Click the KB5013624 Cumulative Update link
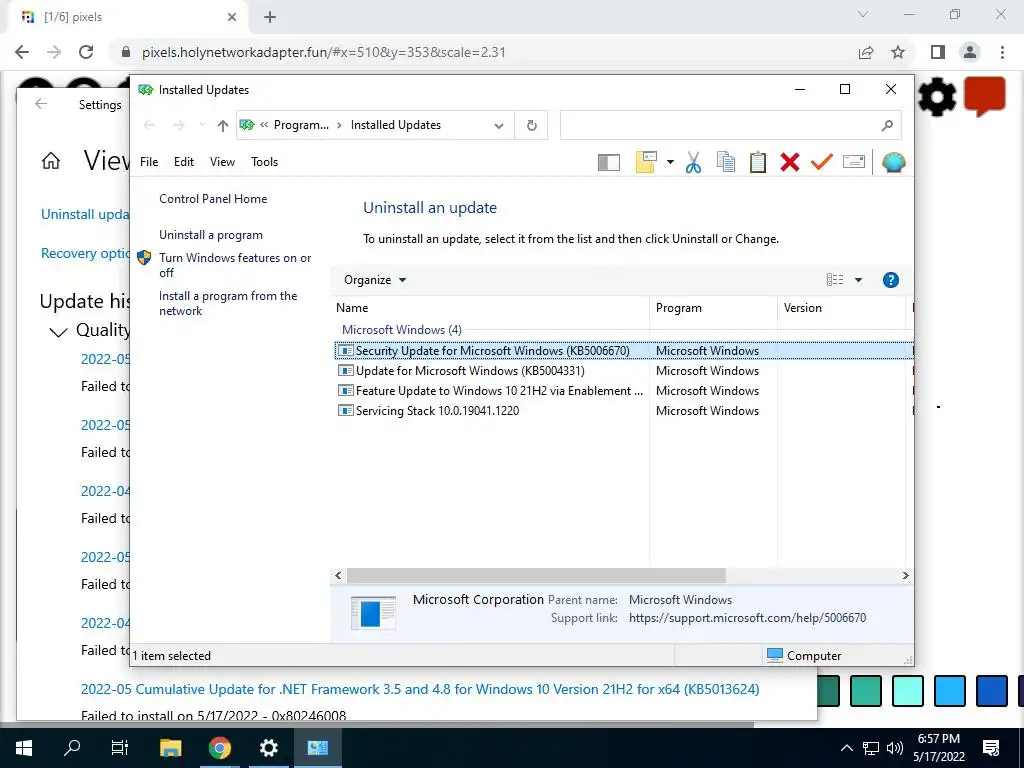 (420, 690)
